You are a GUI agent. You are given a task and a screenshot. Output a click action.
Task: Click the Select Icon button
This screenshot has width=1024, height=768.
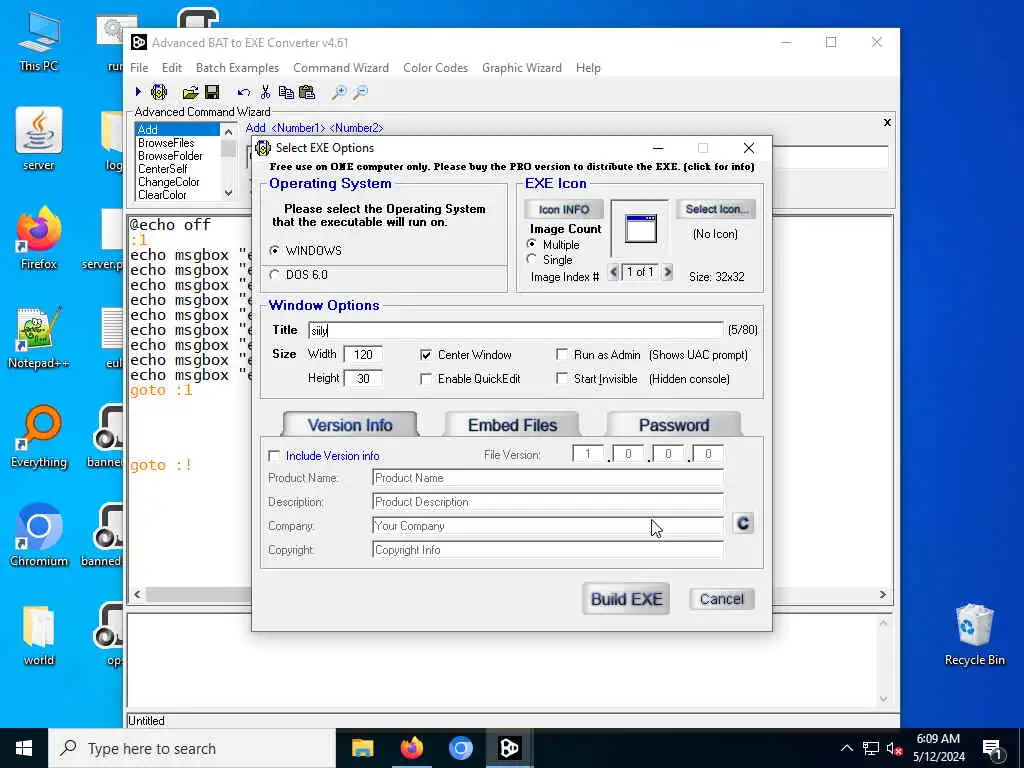(x=716, y=209)
